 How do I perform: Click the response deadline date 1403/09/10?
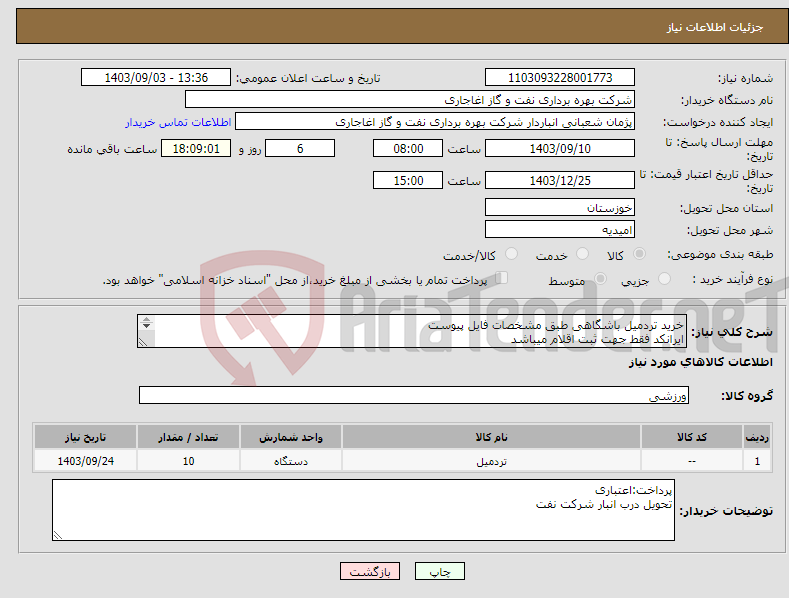click(560, 148)
